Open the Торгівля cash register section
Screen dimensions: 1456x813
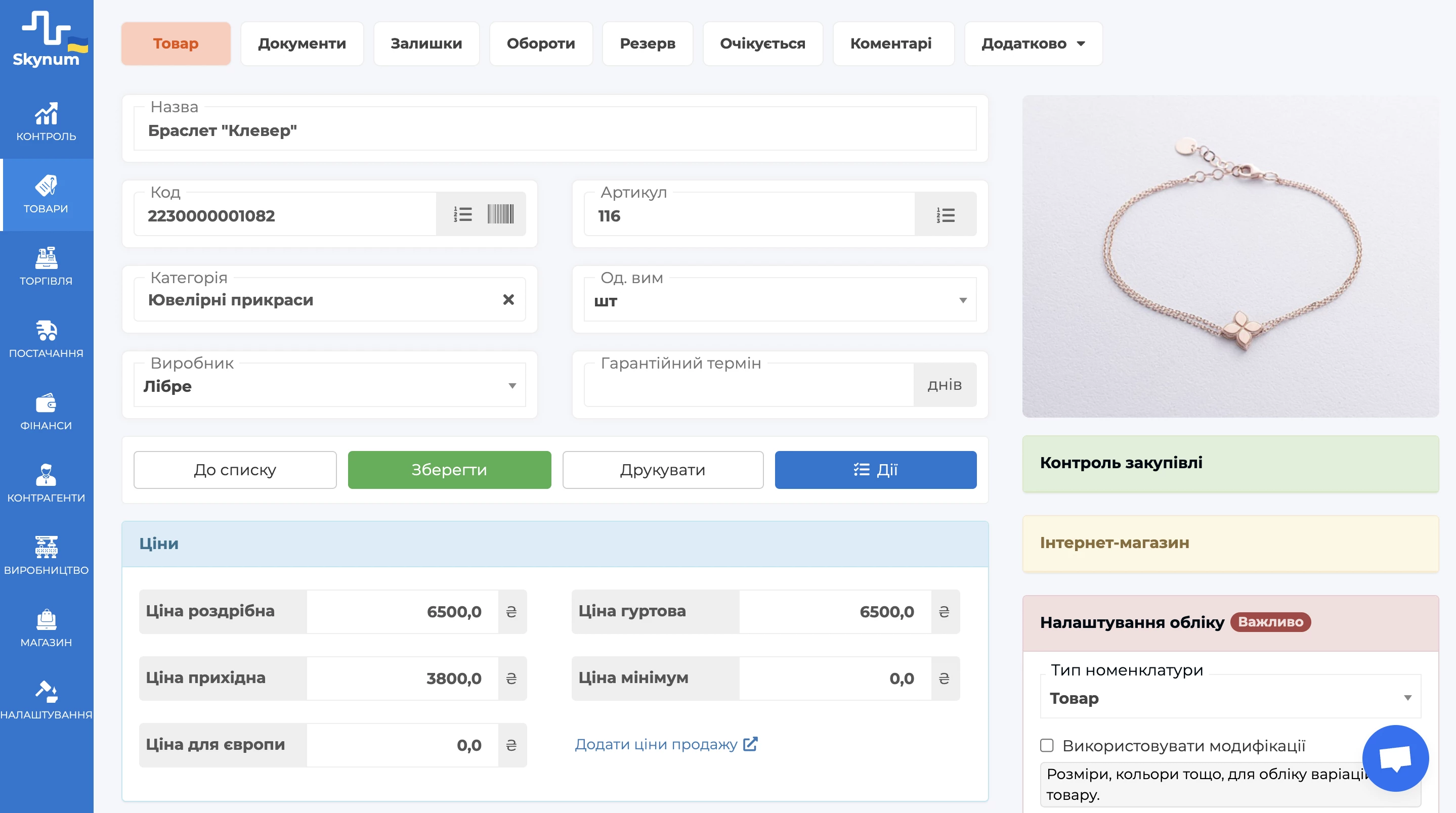[46, 266]
